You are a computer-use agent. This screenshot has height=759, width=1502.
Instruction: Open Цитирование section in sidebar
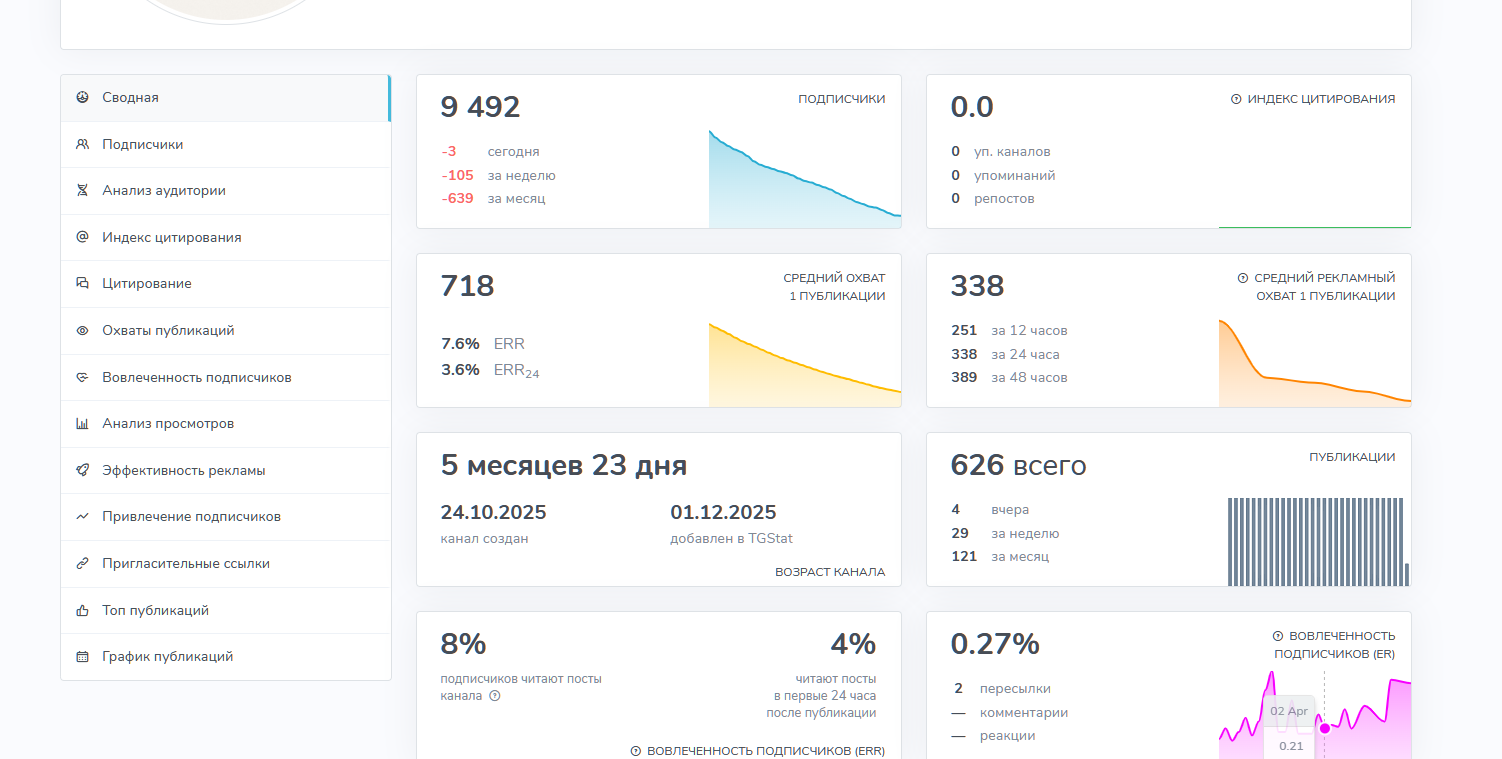coord(146,284)
